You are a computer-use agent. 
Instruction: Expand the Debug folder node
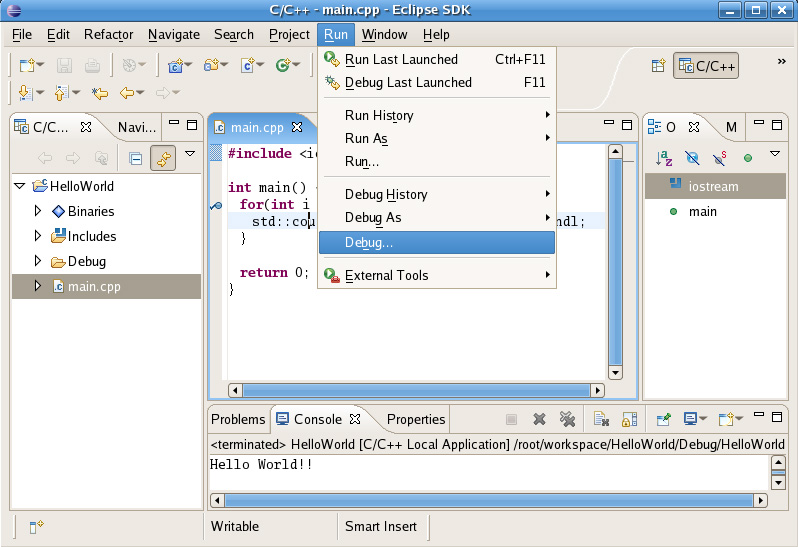(38, 261)
